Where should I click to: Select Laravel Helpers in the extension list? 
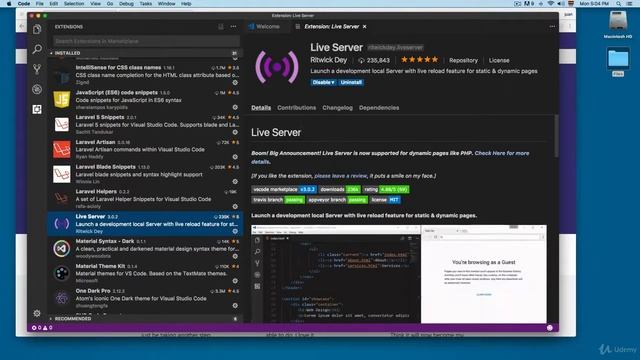click(x=145, y=199)
